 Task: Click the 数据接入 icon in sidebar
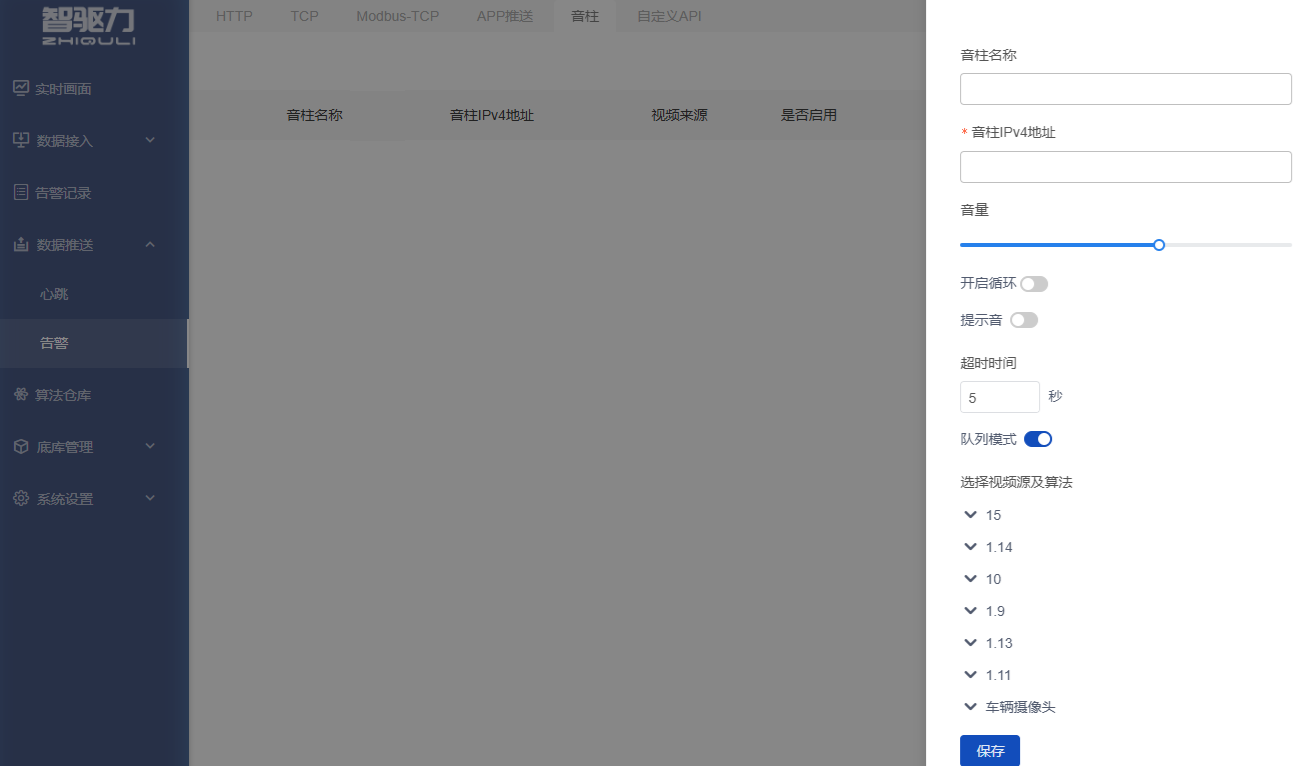tap(21, 140)
